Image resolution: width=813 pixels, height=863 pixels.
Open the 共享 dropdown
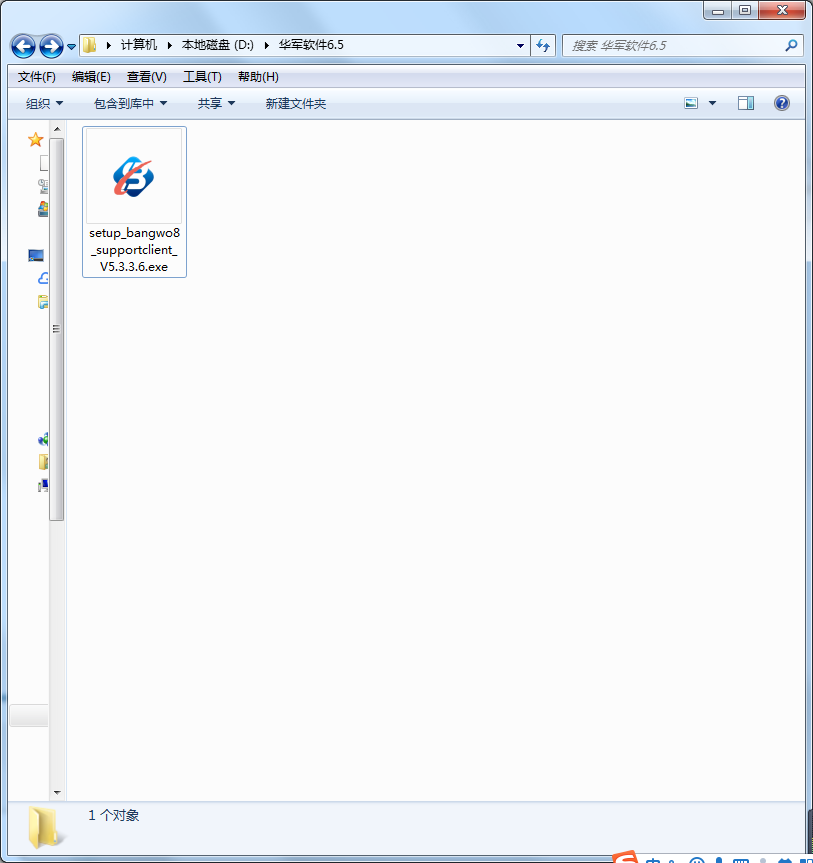click(x=216, y=103)
